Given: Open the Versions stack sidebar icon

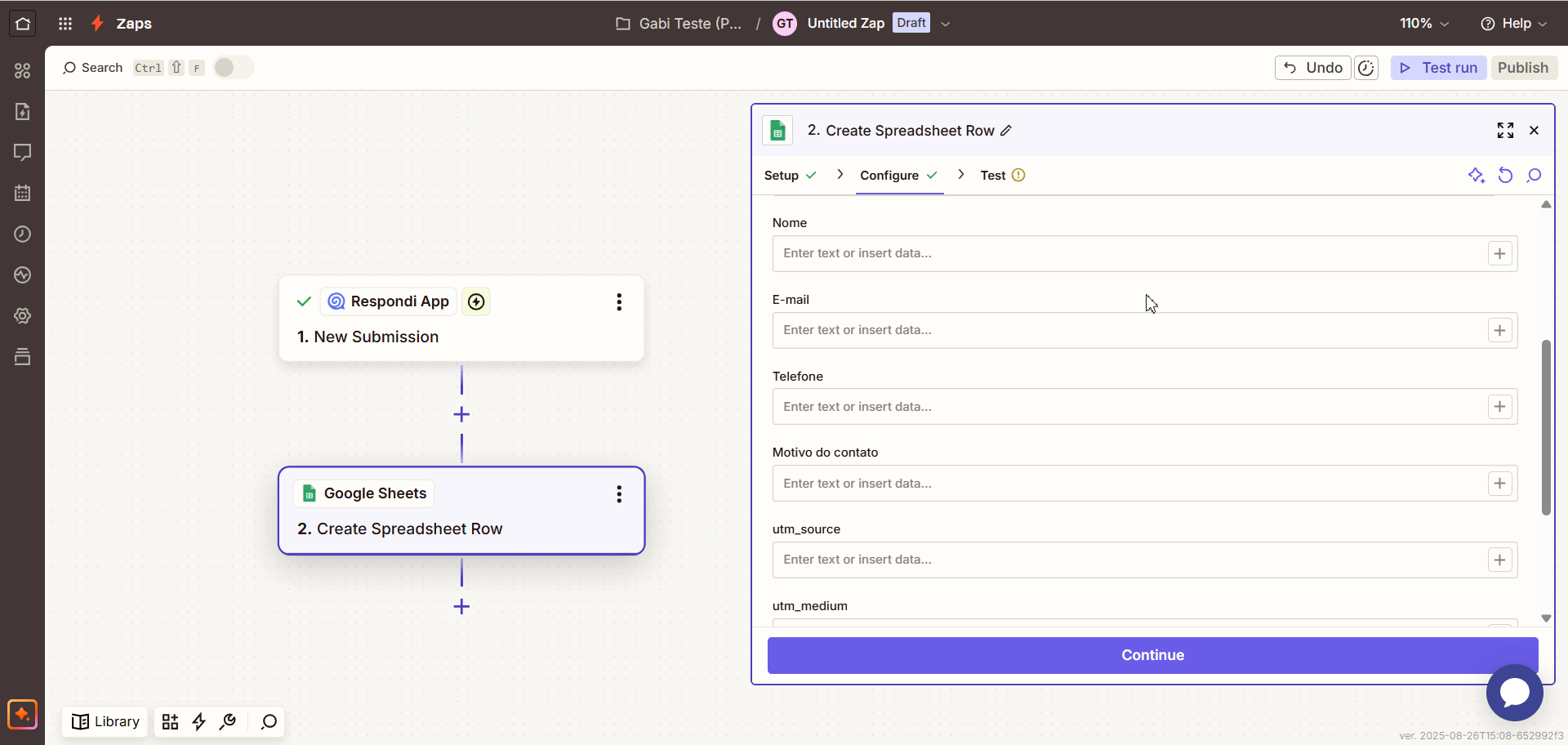Looking at the screenshot, I should [23, 357].
